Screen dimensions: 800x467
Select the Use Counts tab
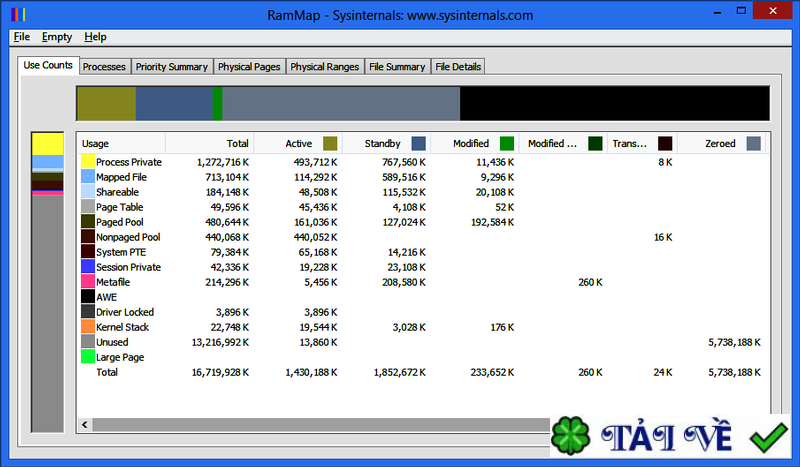coord(48,65)
